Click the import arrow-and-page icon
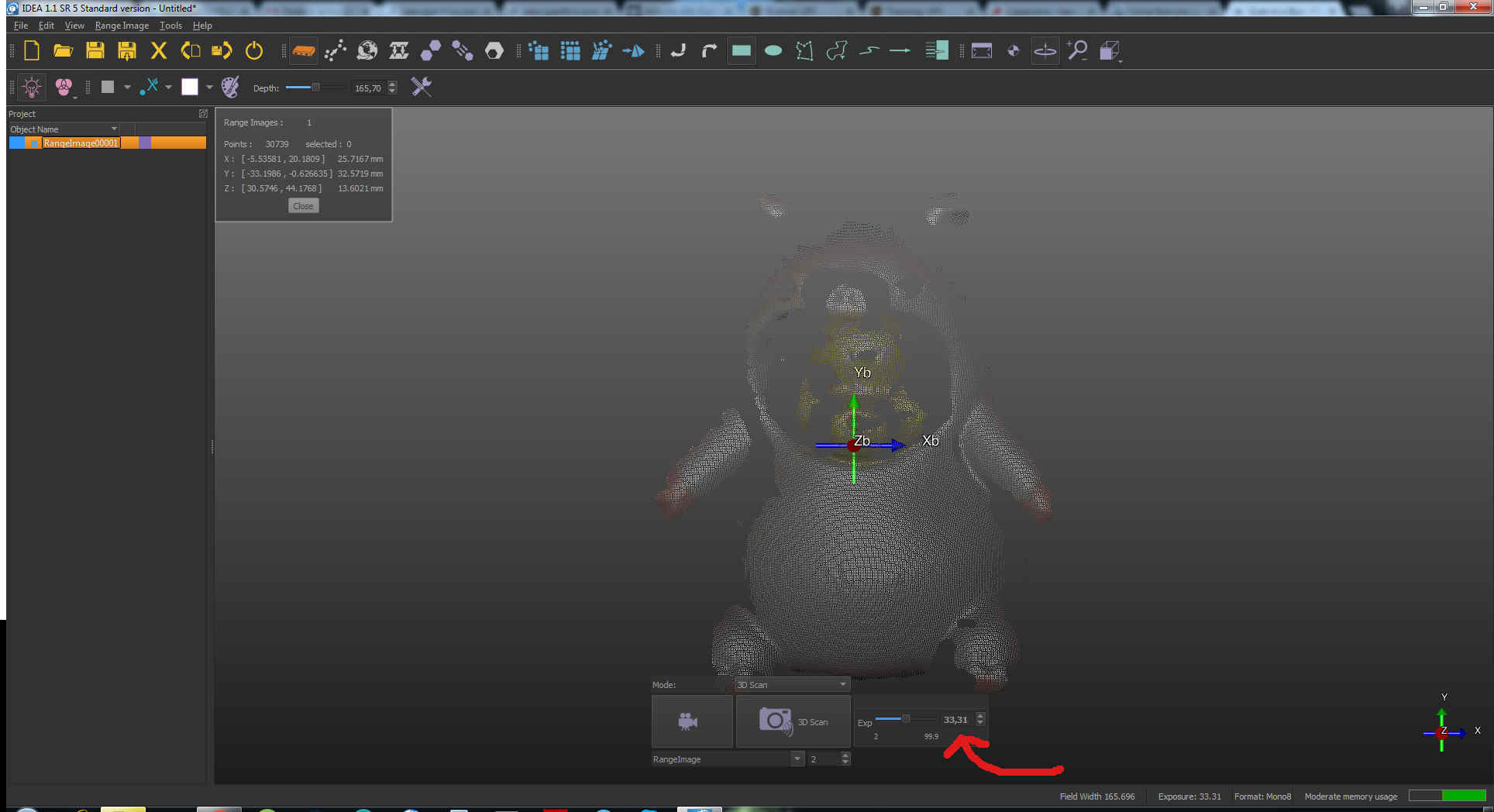This screenshot has width=1494, height=812. [x=190, y=51]
